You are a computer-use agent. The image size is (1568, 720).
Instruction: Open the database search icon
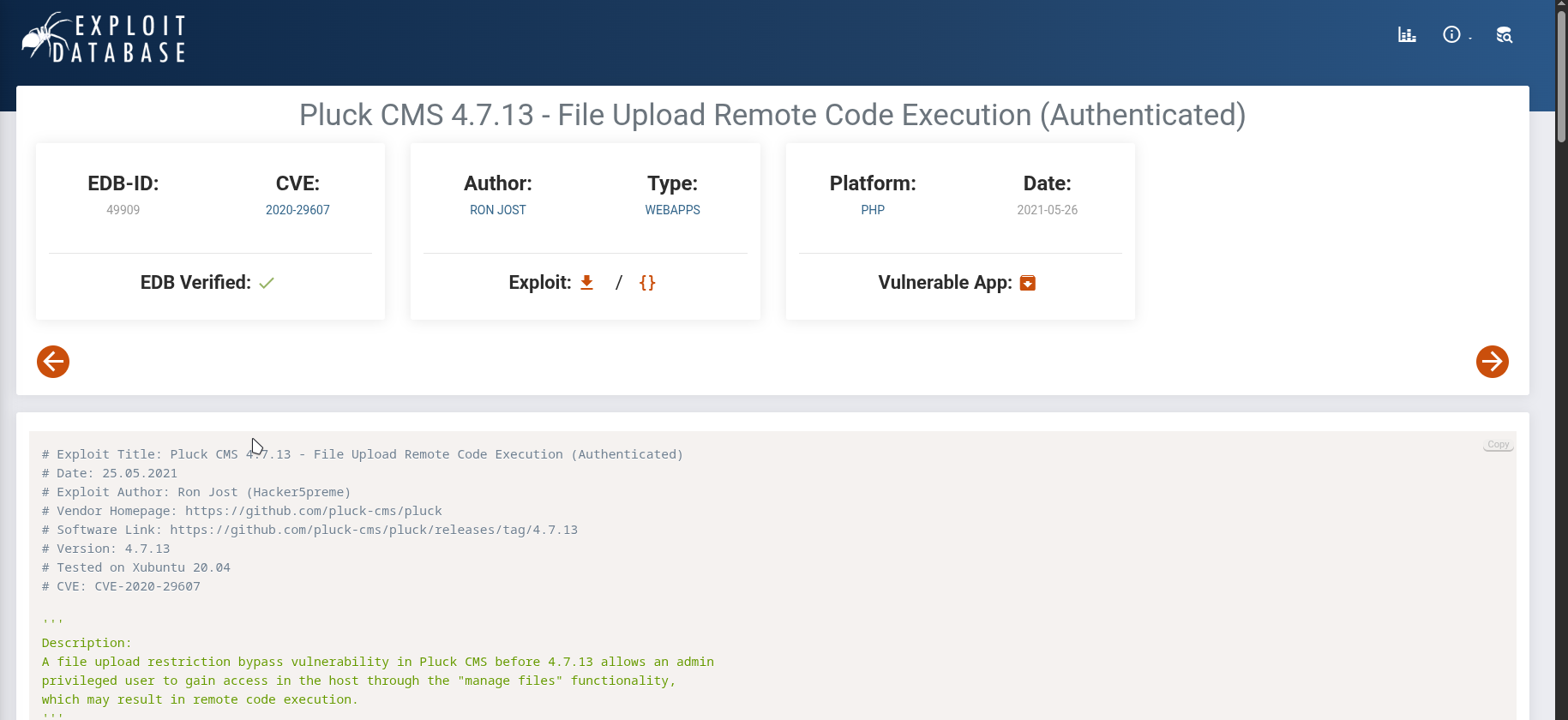click(x=1505, y=35)
